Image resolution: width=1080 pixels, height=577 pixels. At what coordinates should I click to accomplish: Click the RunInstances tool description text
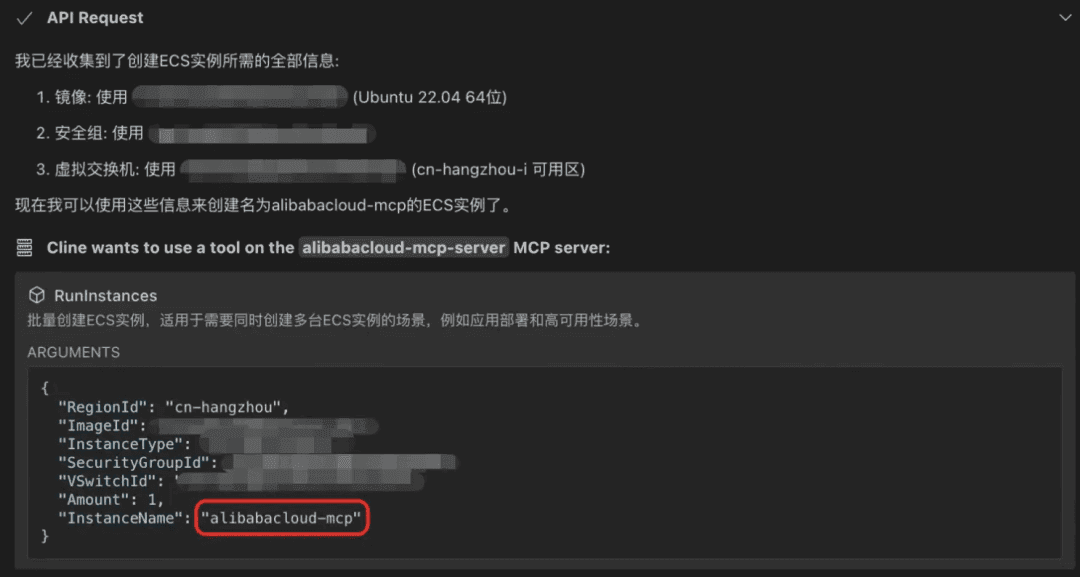click(x=336, y=321)
